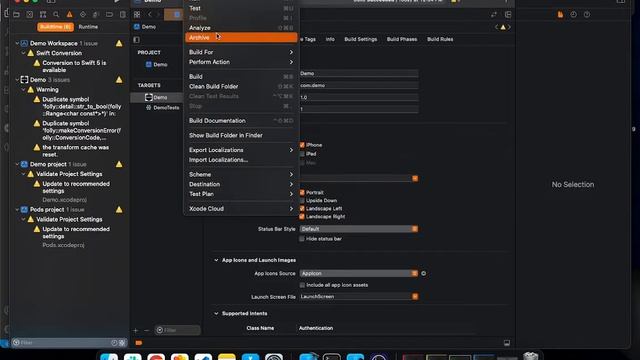Toggle the iPhone checkbox
This screenshot has height=360, width=640.
pyautogui.click(x=302, y=145)
